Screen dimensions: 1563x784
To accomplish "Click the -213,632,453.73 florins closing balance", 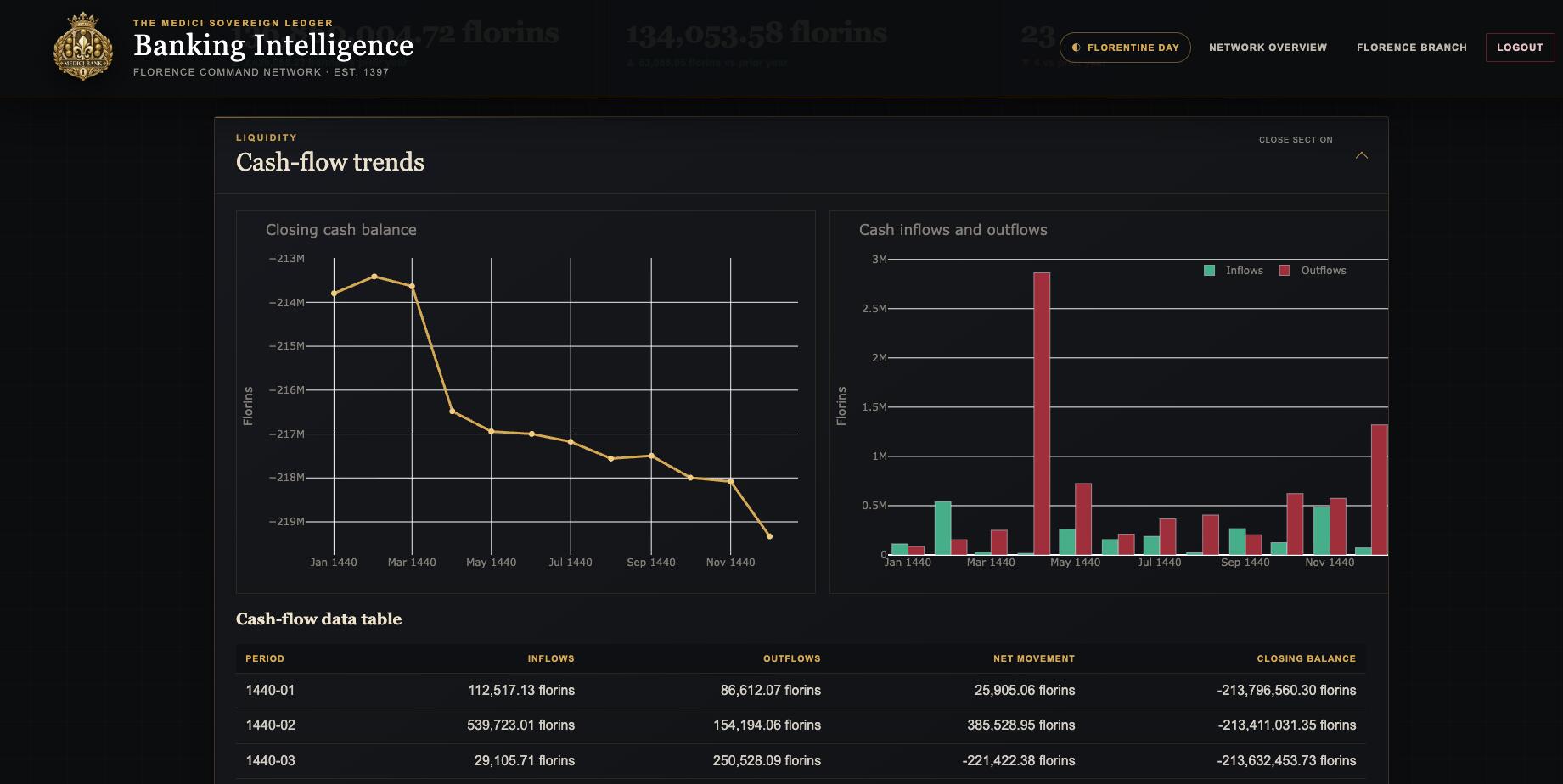I will 1286,761.
